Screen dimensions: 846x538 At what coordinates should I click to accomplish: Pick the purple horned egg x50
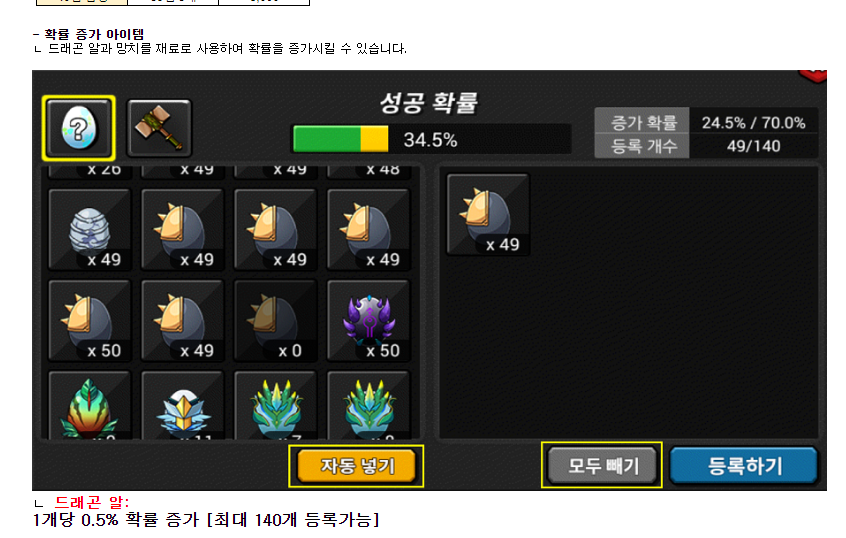(369, 321)
